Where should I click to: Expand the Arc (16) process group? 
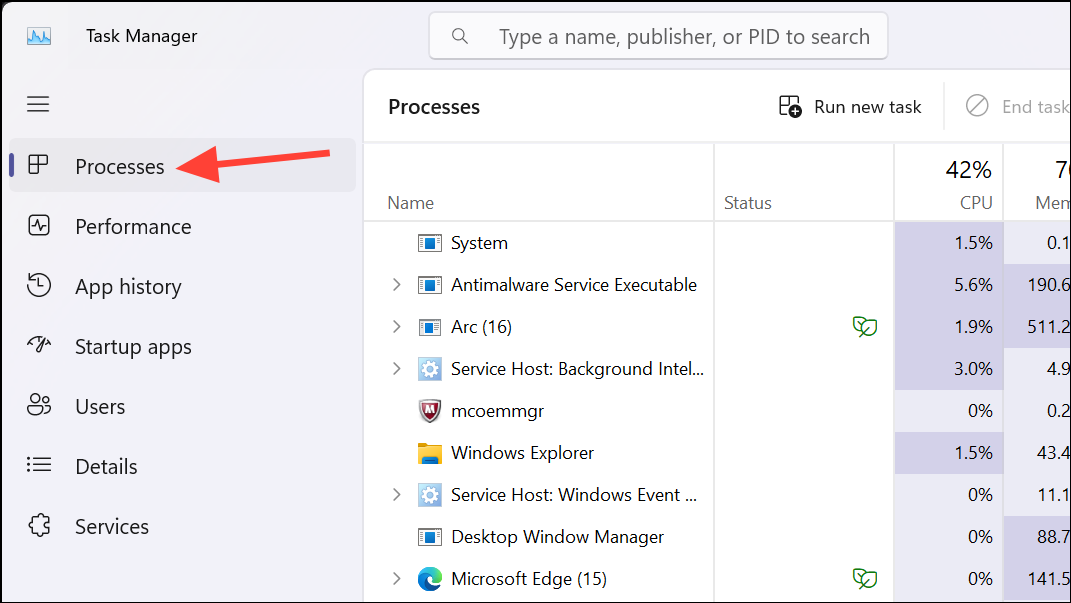pyautogui.click(x=396, y=326)
